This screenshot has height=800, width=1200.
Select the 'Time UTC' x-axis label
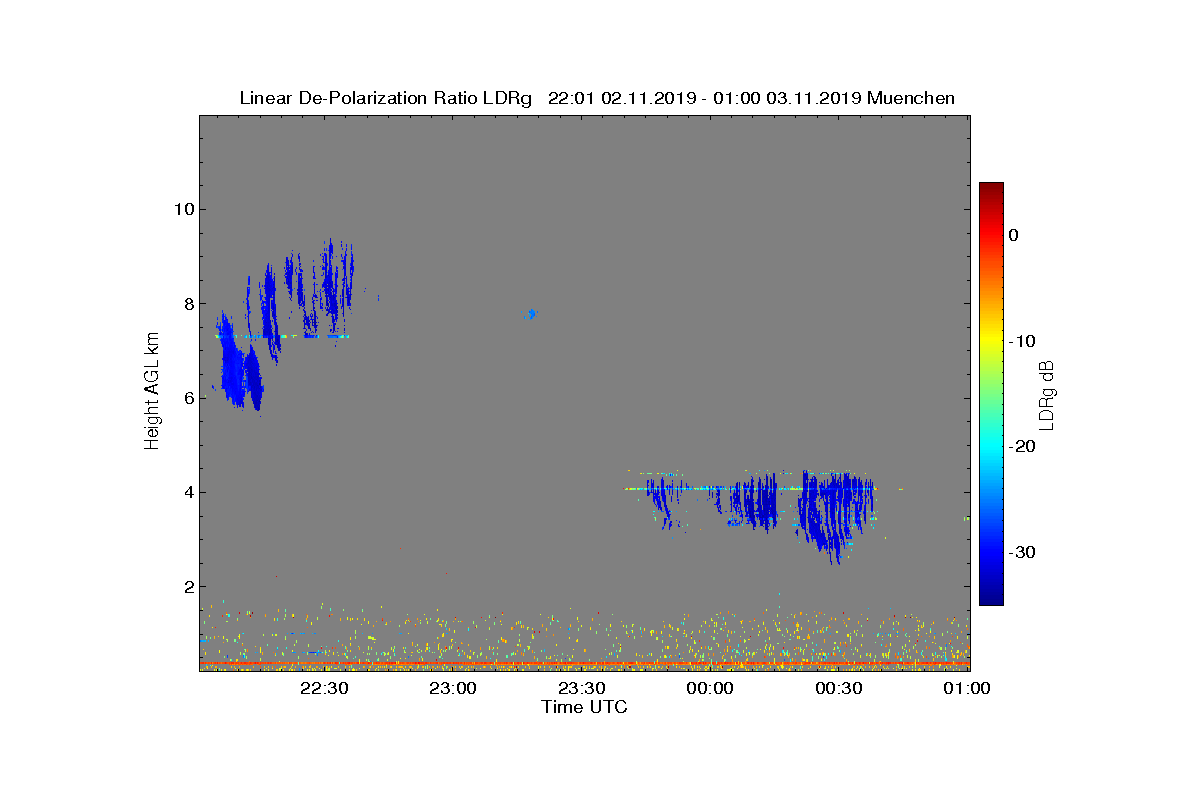tap(584, 707)
